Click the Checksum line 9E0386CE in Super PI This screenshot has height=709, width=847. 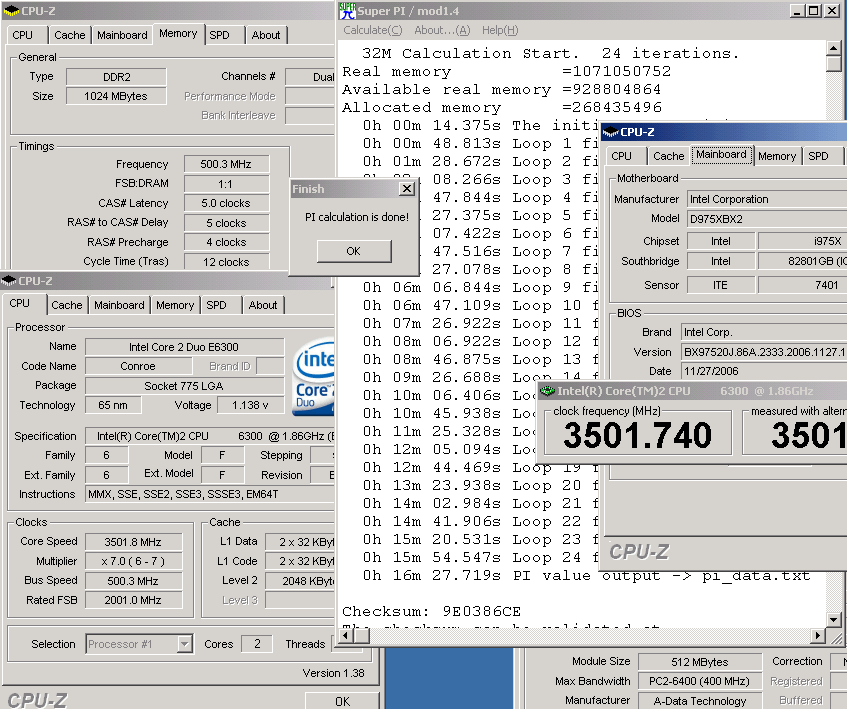[431, 611]
